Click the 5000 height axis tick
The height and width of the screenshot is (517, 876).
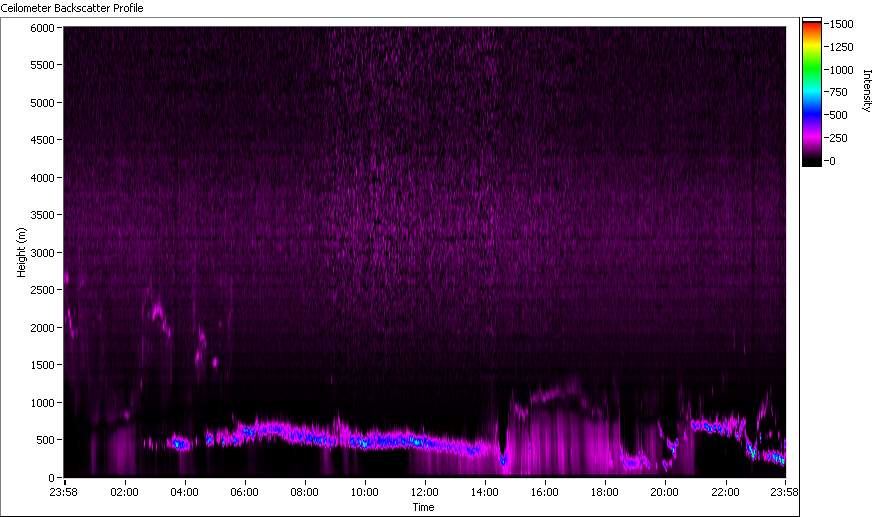(x=42, y=103)
